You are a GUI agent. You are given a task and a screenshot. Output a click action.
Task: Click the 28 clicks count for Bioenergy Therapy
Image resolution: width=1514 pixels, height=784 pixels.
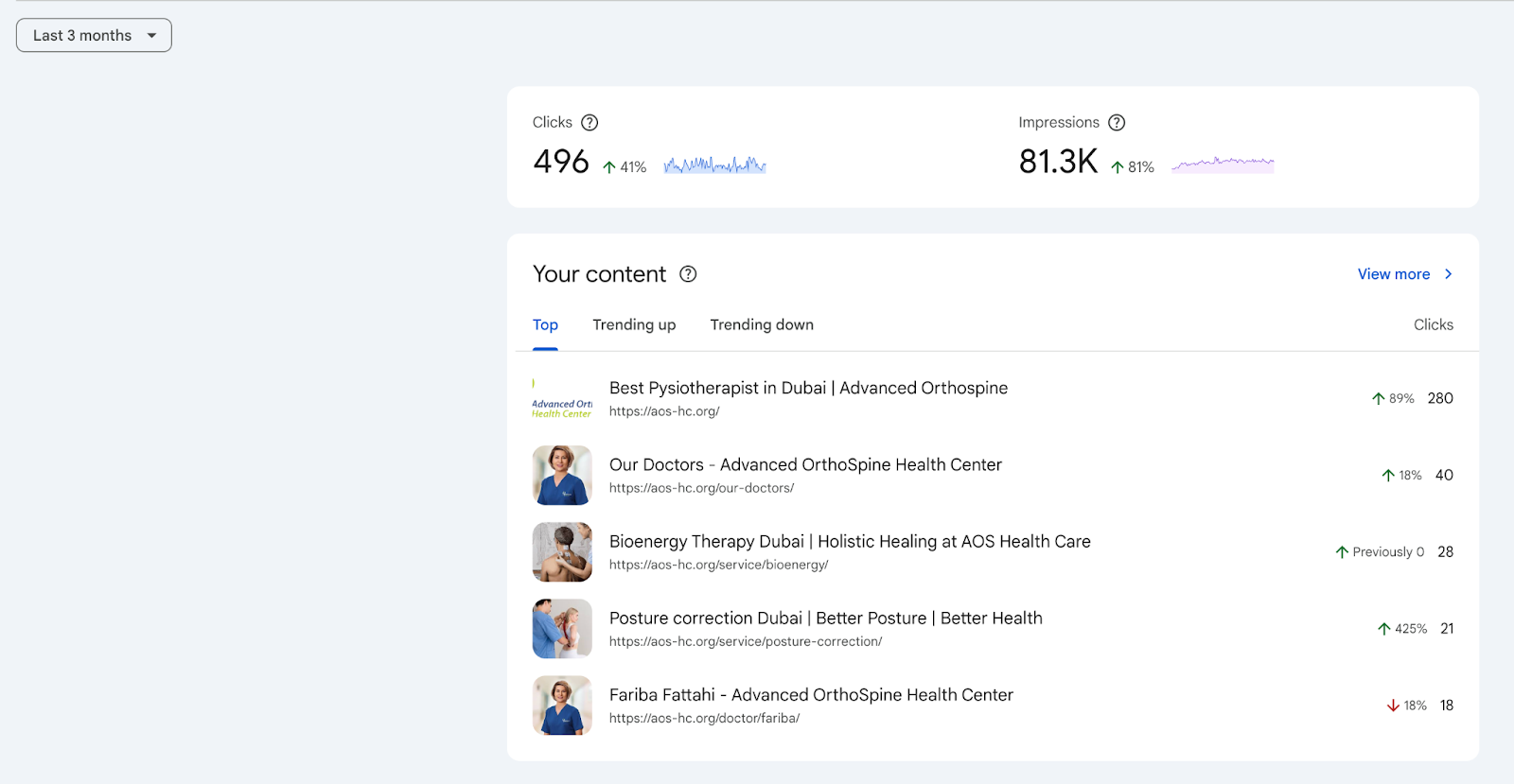[x=1445, y=551]
